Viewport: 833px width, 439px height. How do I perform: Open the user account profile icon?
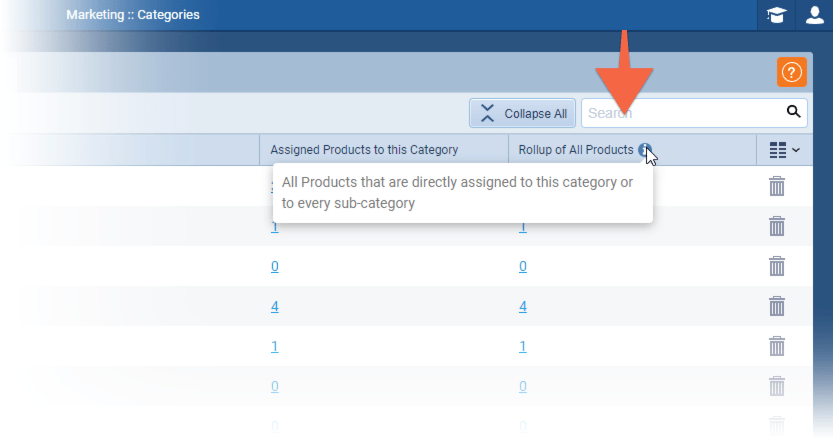tap(815, 15)
